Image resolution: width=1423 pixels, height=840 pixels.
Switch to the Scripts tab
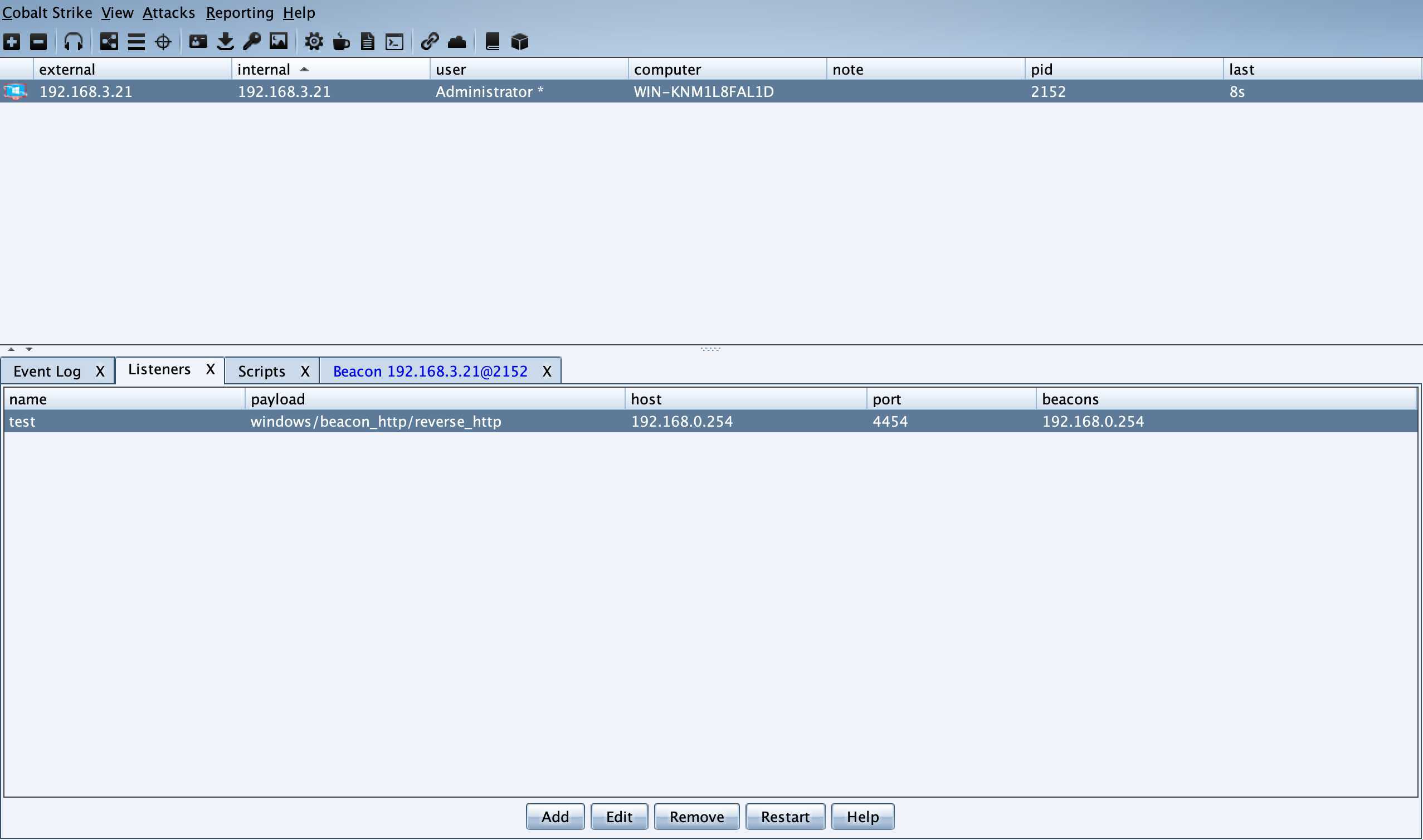coord(261,372)
